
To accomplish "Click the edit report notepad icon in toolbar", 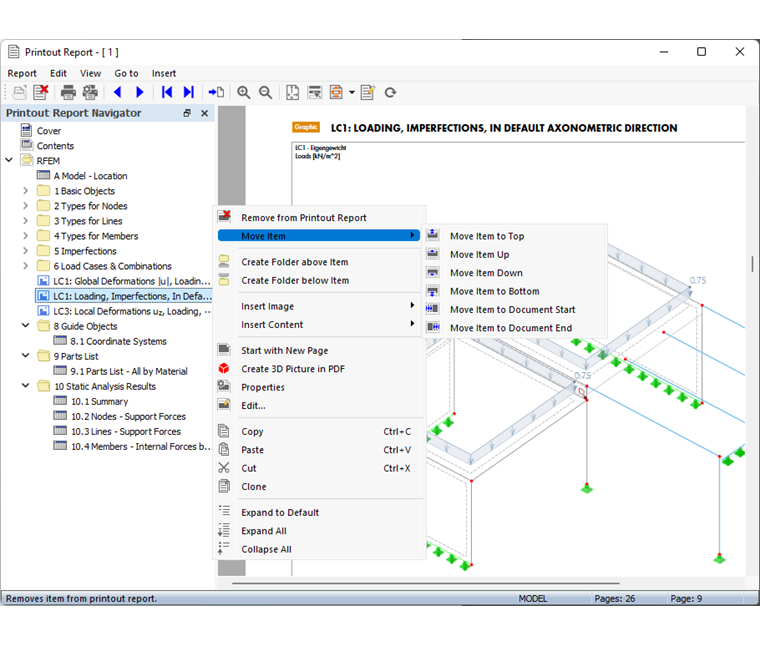I will [368, 92].
